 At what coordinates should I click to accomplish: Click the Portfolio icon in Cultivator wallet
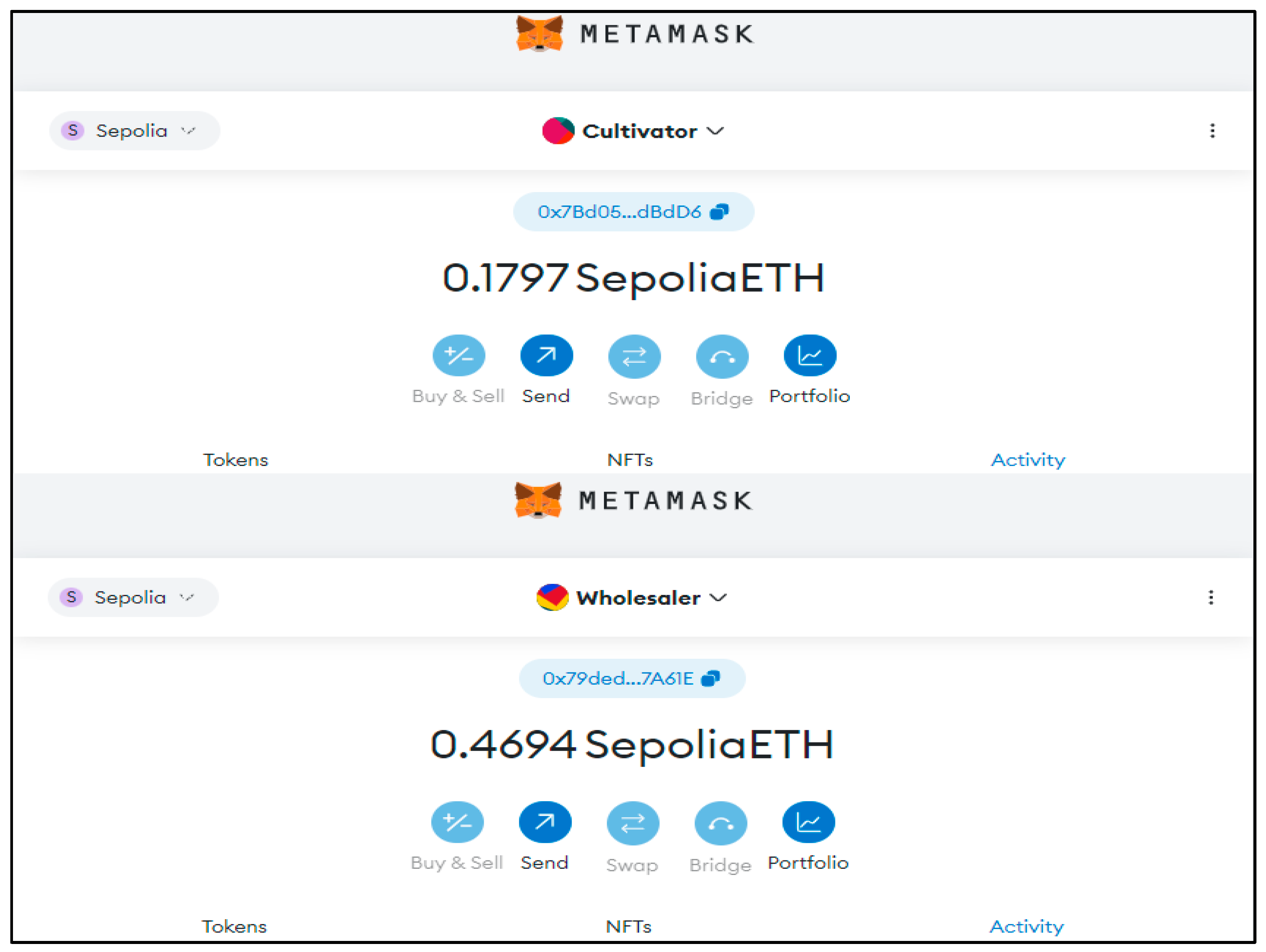pyautogui.click(x=809, y=356)
